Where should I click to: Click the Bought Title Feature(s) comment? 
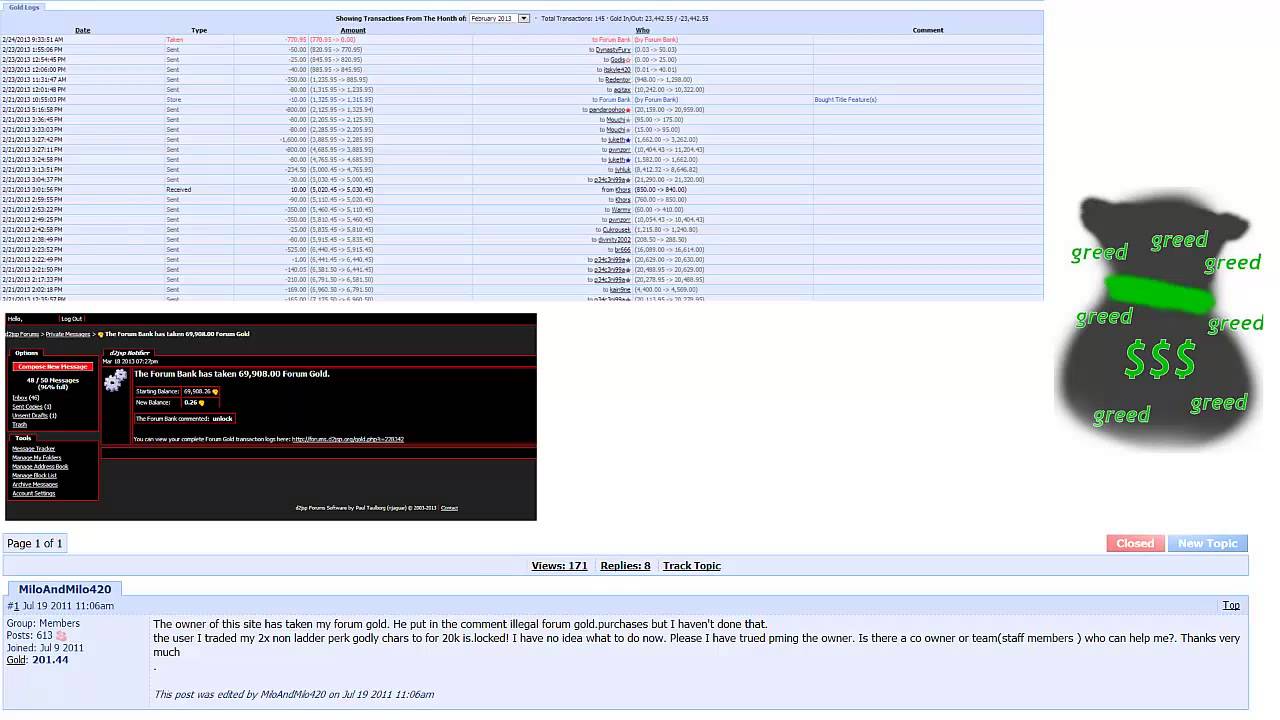pos(845,100)
